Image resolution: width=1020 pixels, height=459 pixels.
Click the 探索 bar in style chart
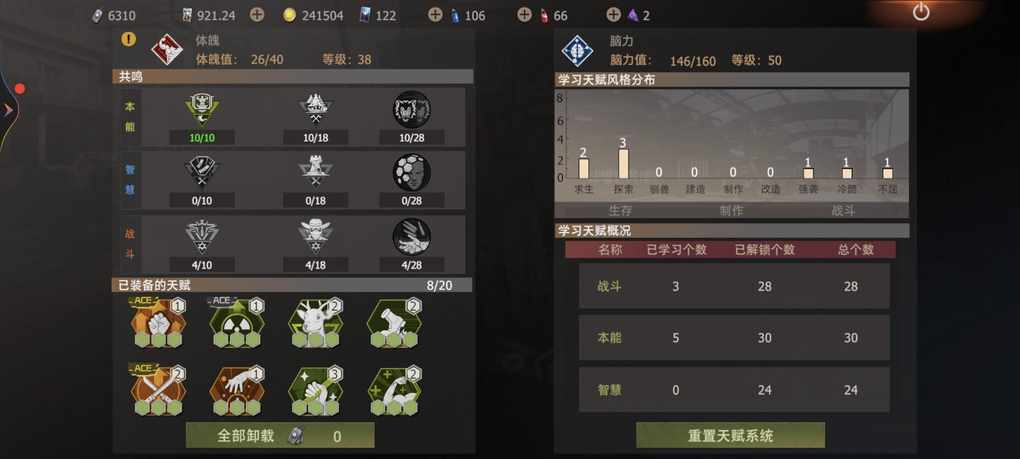[623, 164]
